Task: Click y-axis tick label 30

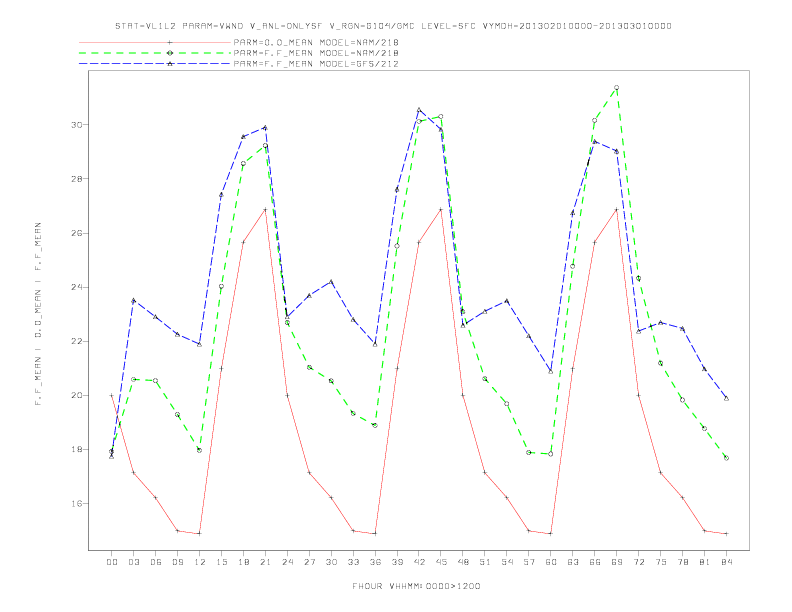Action: 76,125
